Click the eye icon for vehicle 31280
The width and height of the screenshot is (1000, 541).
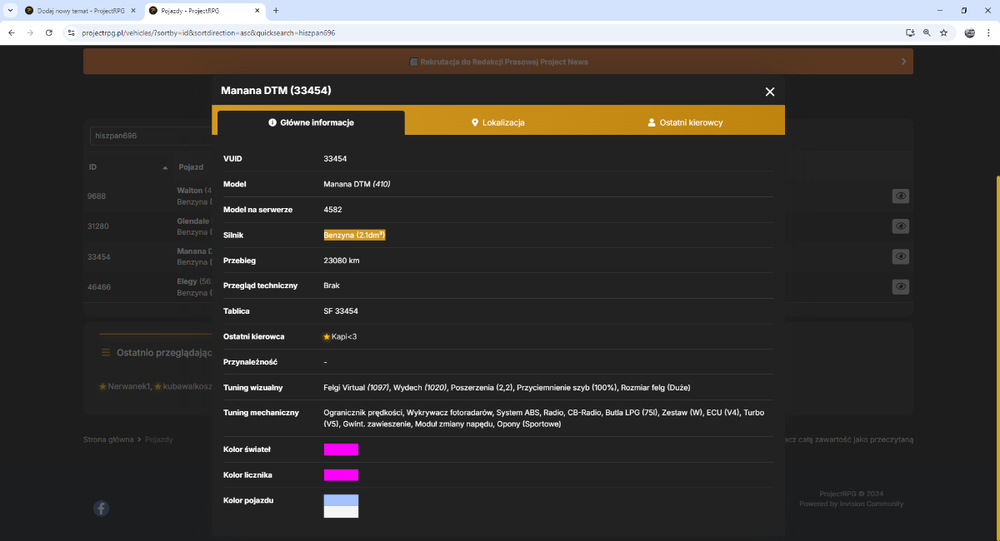901,226
